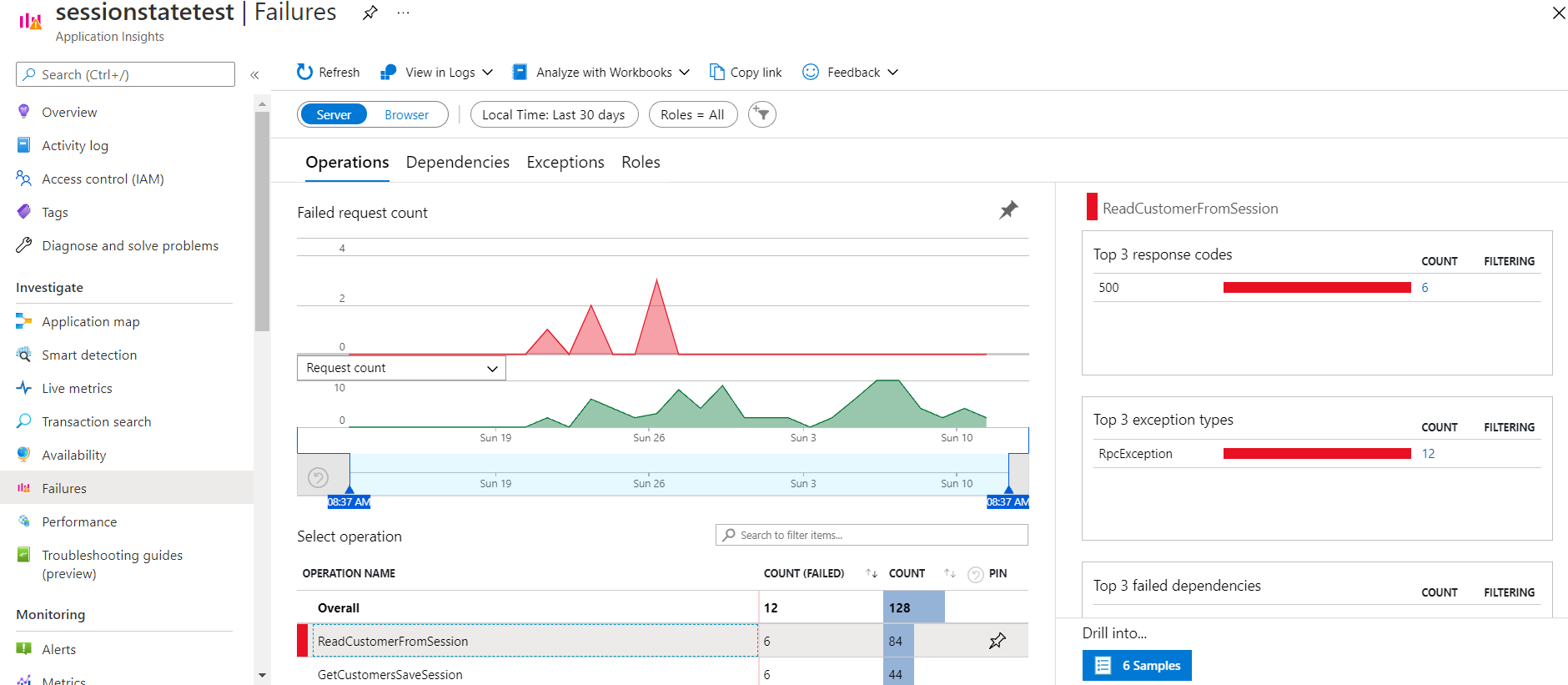Screen dimensions: 1568x685
Task: Open Application map
Action: [x=91, y=321]
